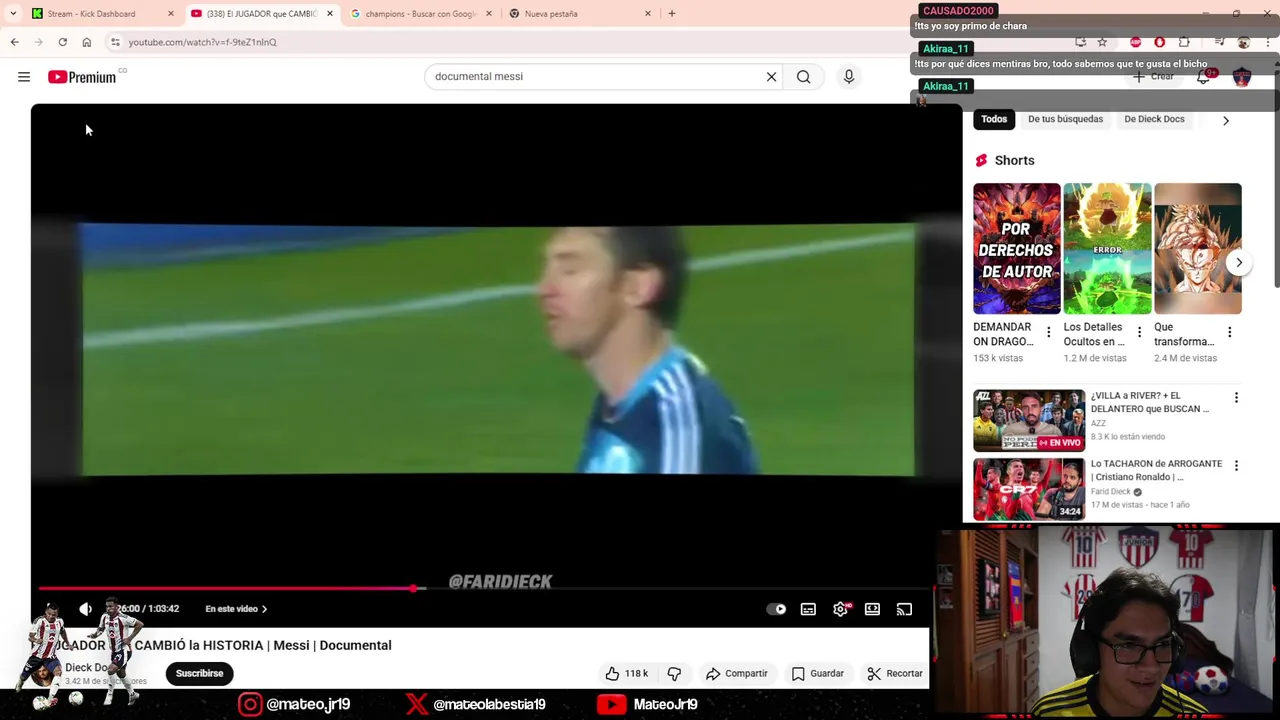Open the 'DEMANDAR ON DRAGO...' short thumbnail
The height and width of the screenshot is (720, 1280).
1017,249
